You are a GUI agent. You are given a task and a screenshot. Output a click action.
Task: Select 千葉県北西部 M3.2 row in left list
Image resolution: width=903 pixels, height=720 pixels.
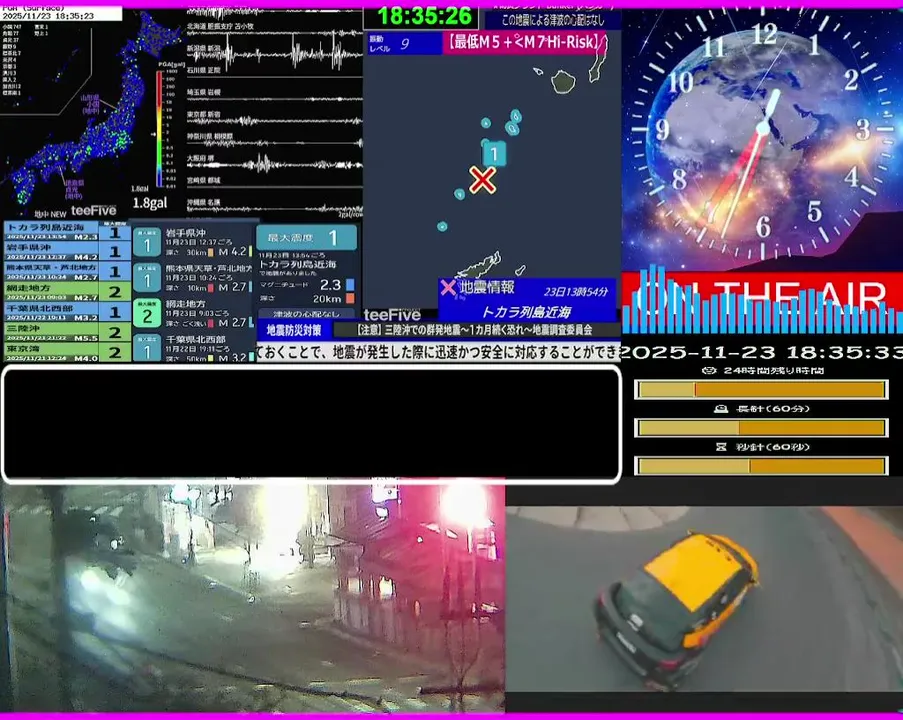coord(67,312)
